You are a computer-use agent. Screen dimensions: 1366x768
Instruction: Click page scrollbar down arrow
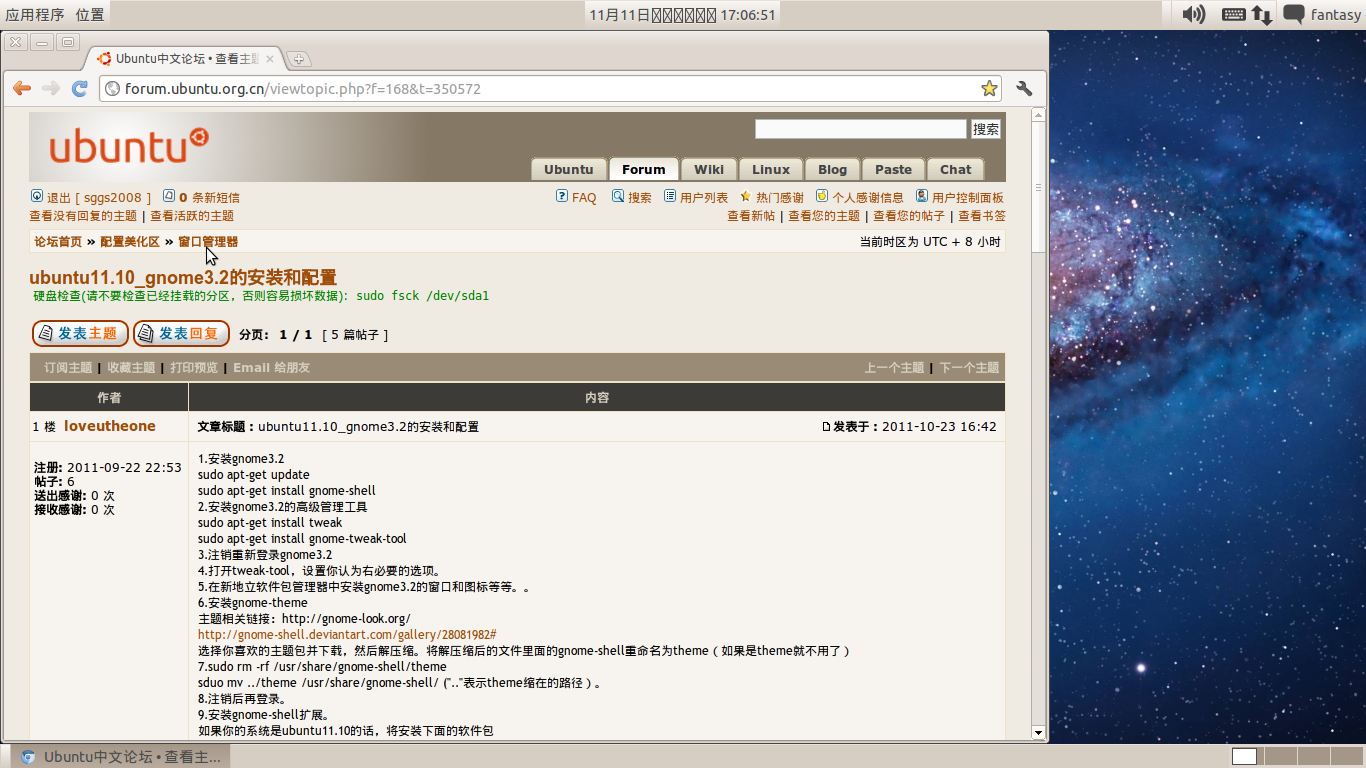pyautogui.click(x=1038, y=733)
